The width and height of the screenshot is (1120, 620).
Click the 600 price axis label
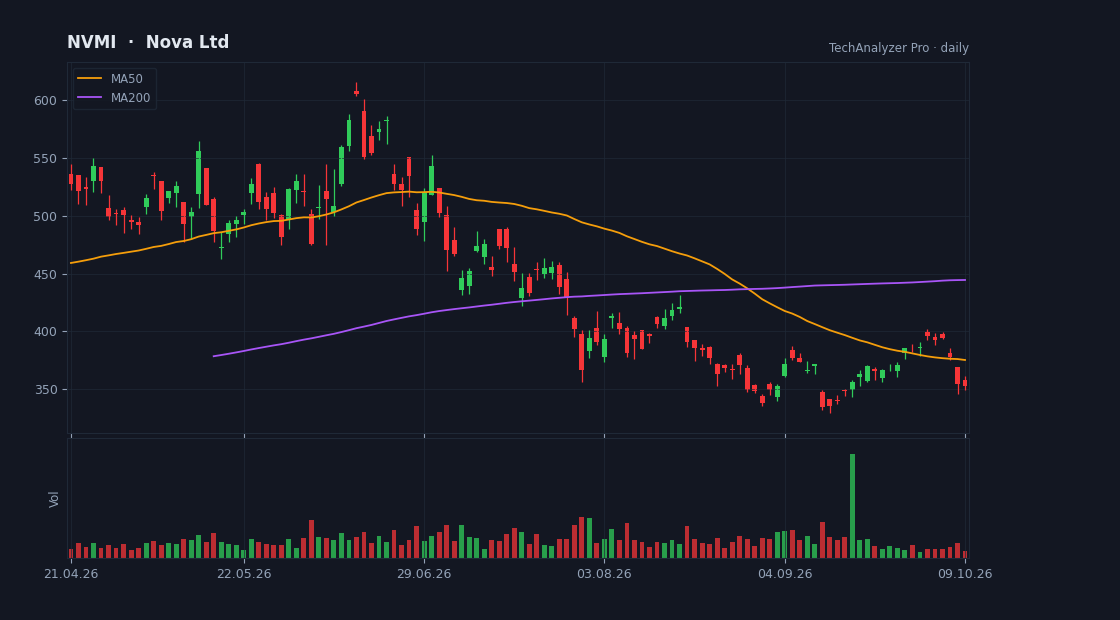45,101
